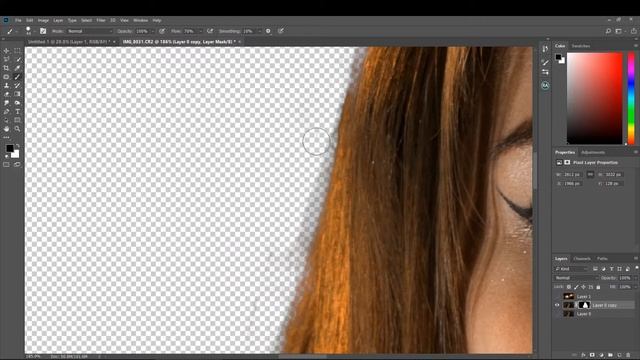Select the Spot Healing Brush tool
Viewport: 640px width, 360px height.
[6, 77]
